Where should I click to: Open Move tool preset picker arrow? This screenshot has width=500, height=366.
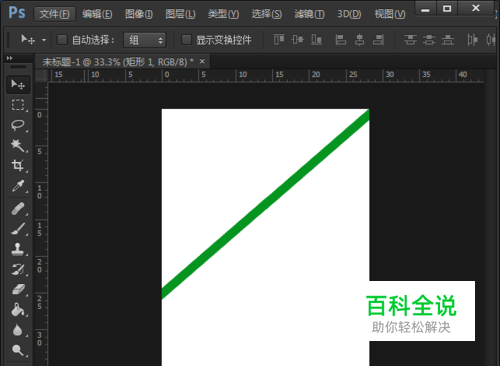[44, 40]
